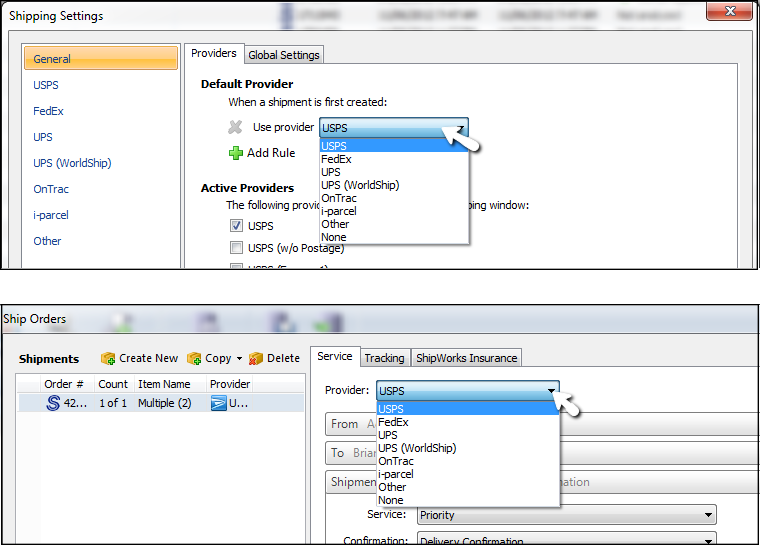Image resolution: width=760 pixels, height=546 pixels.
Task: Click the '1 of 1' count cell
Action: click(113, 403)
